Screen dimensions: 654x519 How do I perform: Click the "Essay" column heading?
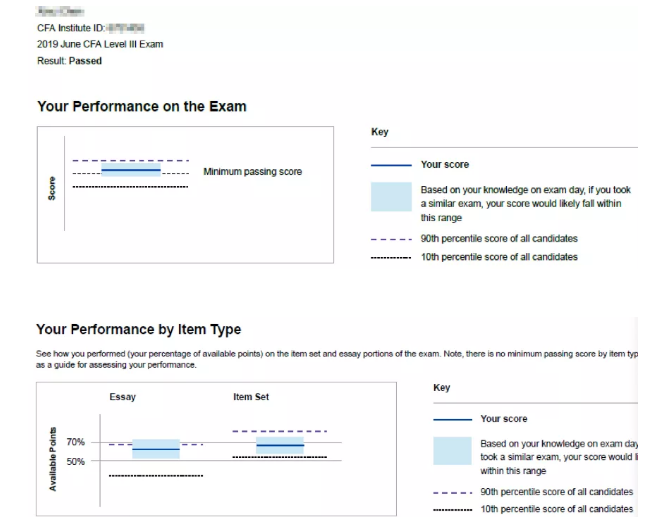122,397
